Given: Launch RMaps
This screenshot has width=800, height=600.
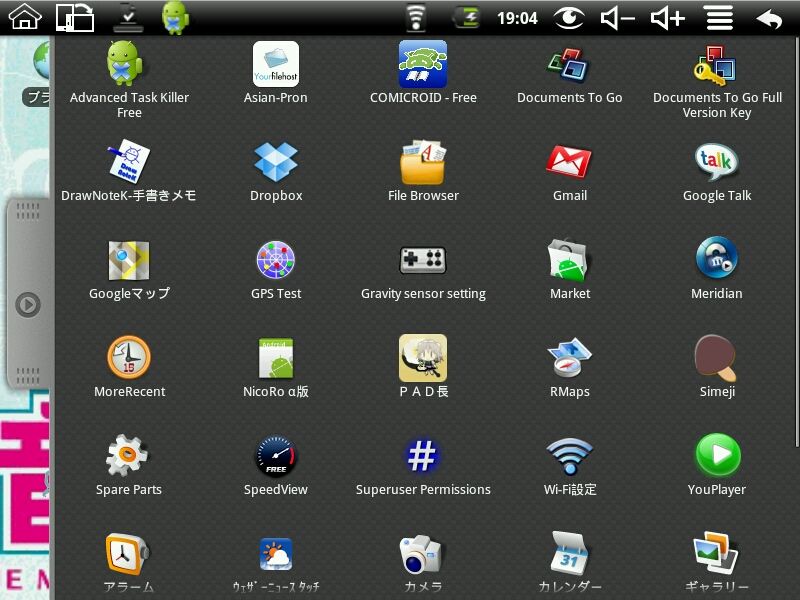Looking at the screenshot, I should pyautogui.click(x=569, y=367).
